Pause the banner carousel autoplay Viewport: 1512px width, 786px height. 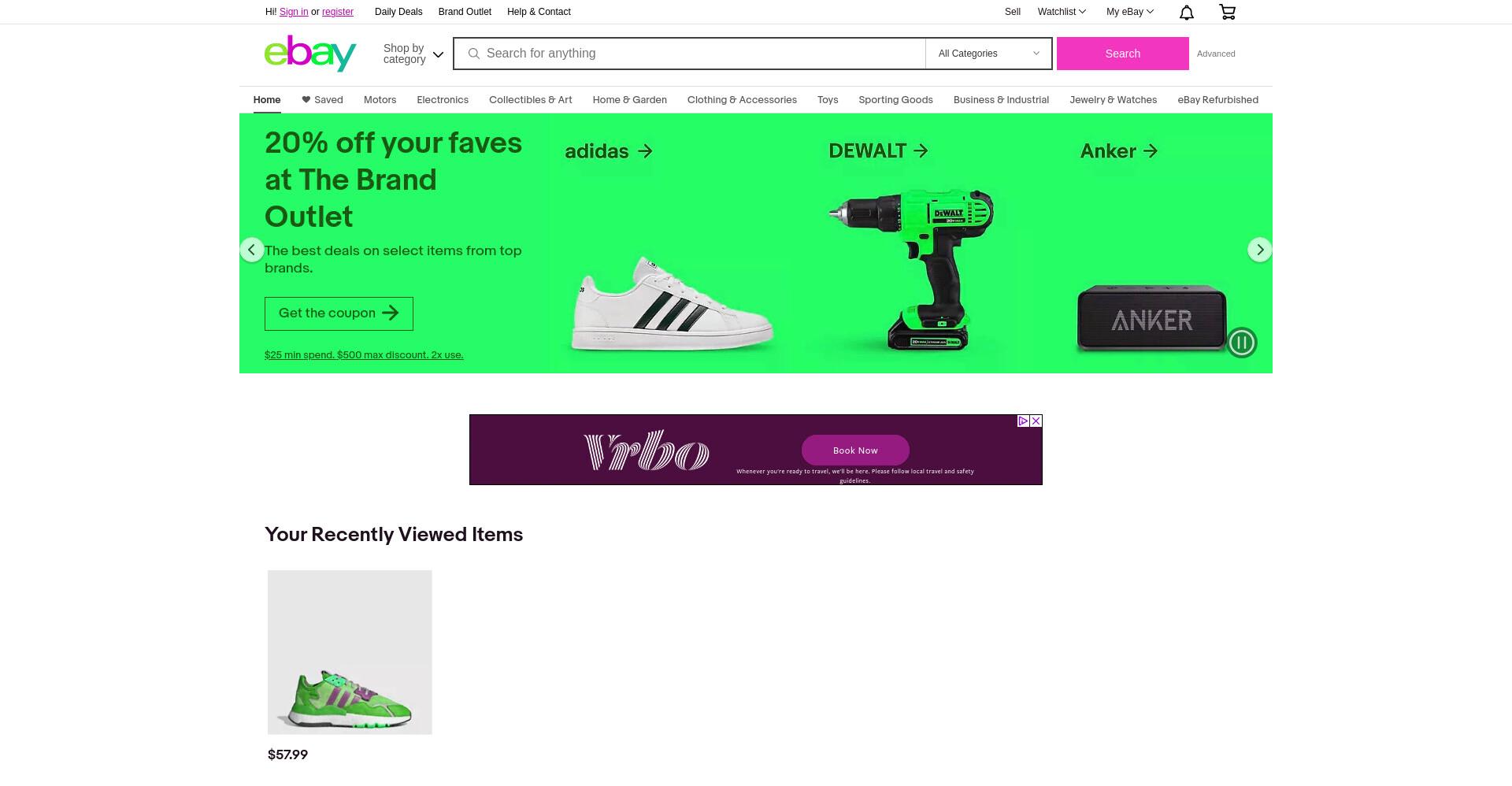[x=1242, y=343]
